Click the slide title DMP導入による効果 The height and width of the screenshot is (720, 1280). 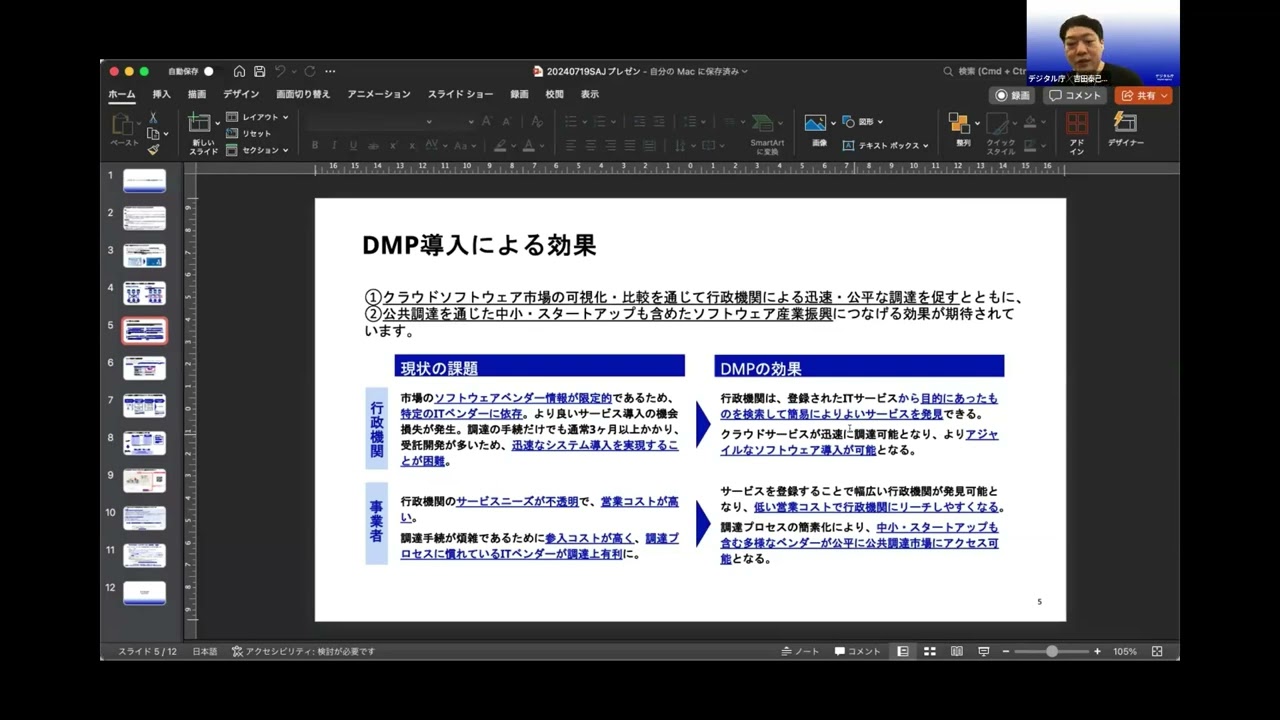479,245
